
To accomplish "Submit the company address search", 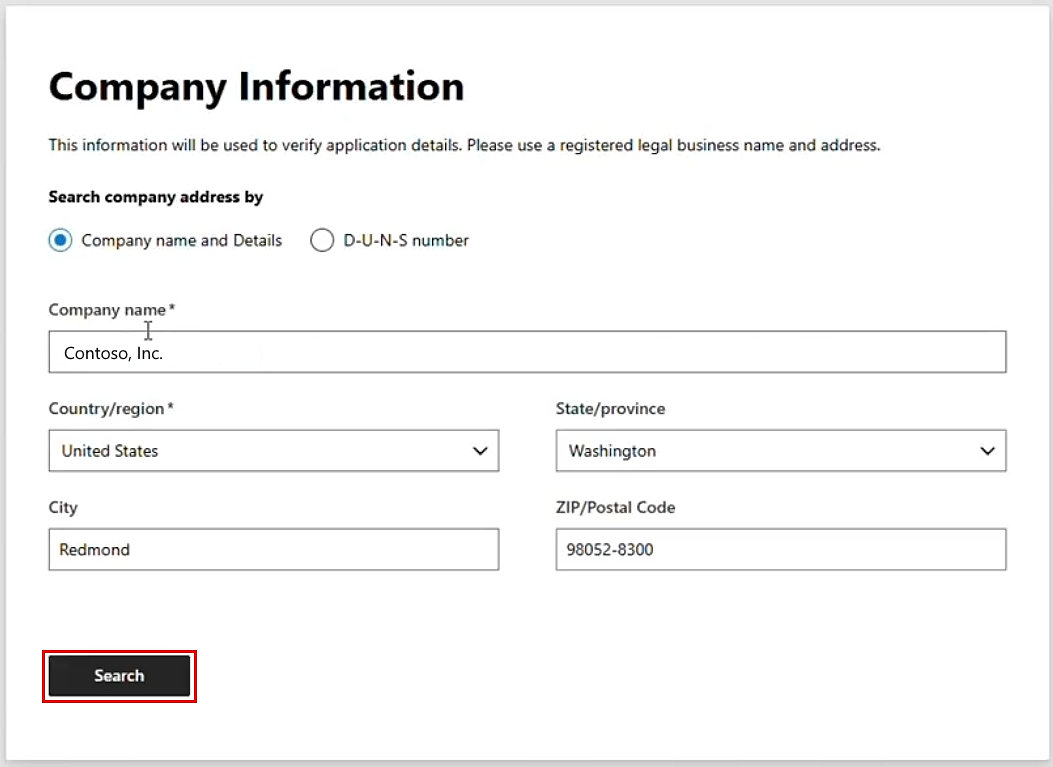I will tap(118, 676).
